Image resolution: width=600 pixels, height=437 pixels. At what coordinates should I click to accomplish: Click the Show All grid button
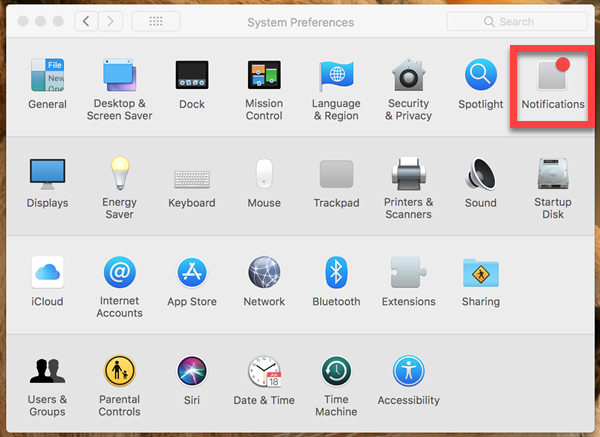coord(156,21)
